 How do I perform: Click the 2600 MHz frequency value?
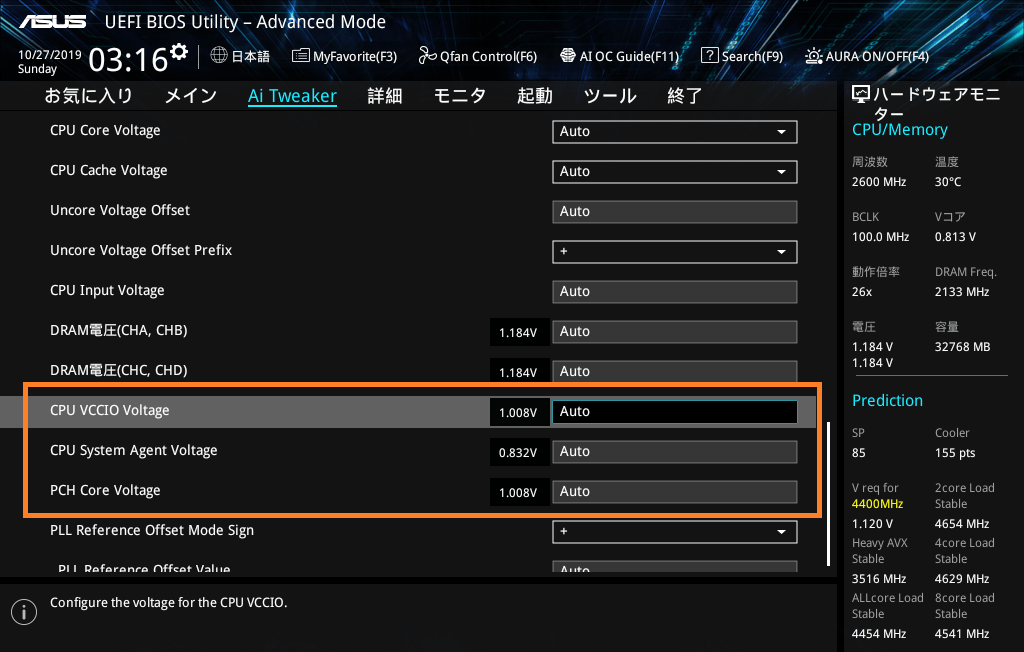[x=878, y=182]
